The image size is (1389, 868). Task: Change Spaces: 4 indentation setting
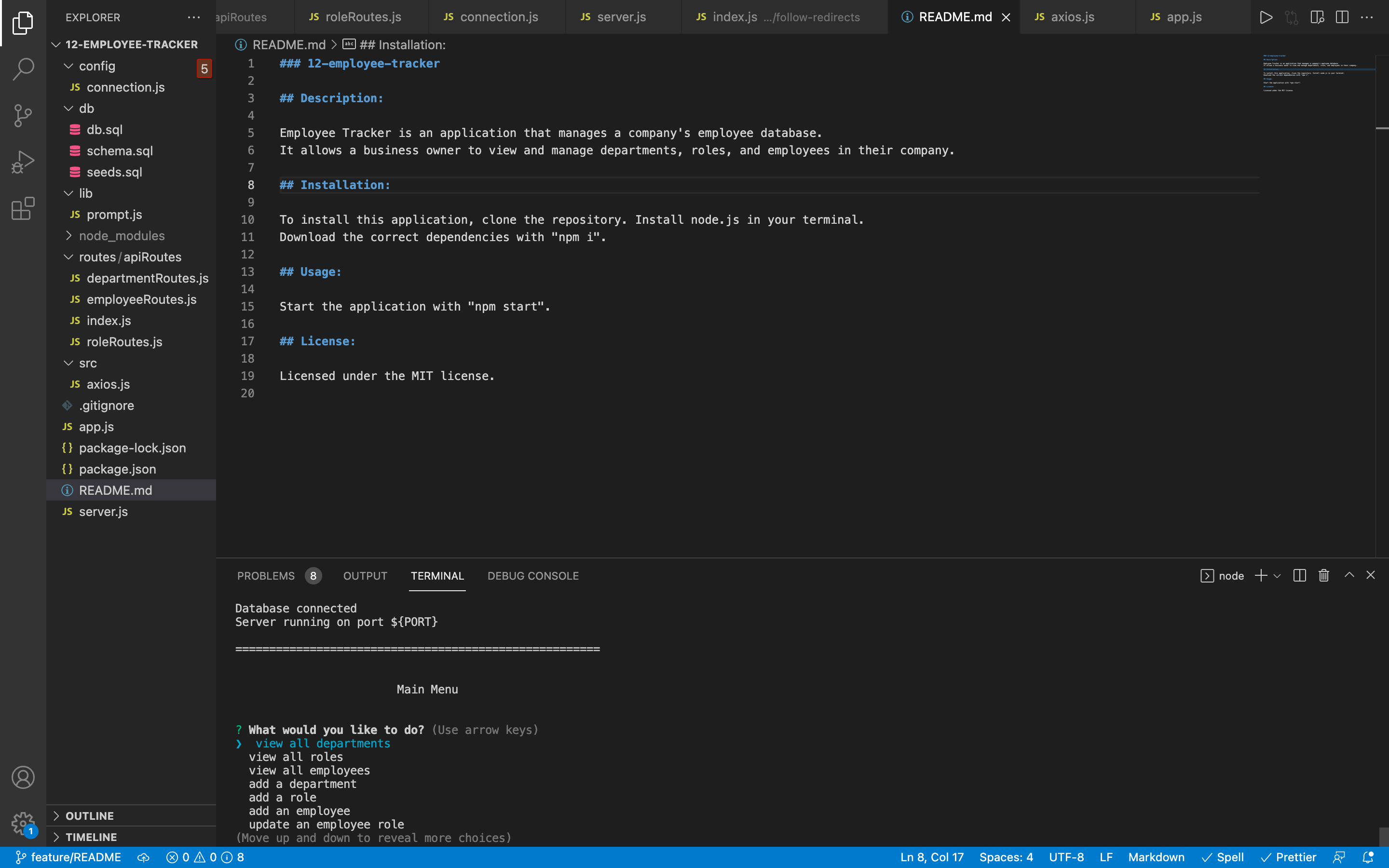pyautogui.click(x=1006, y=857)
